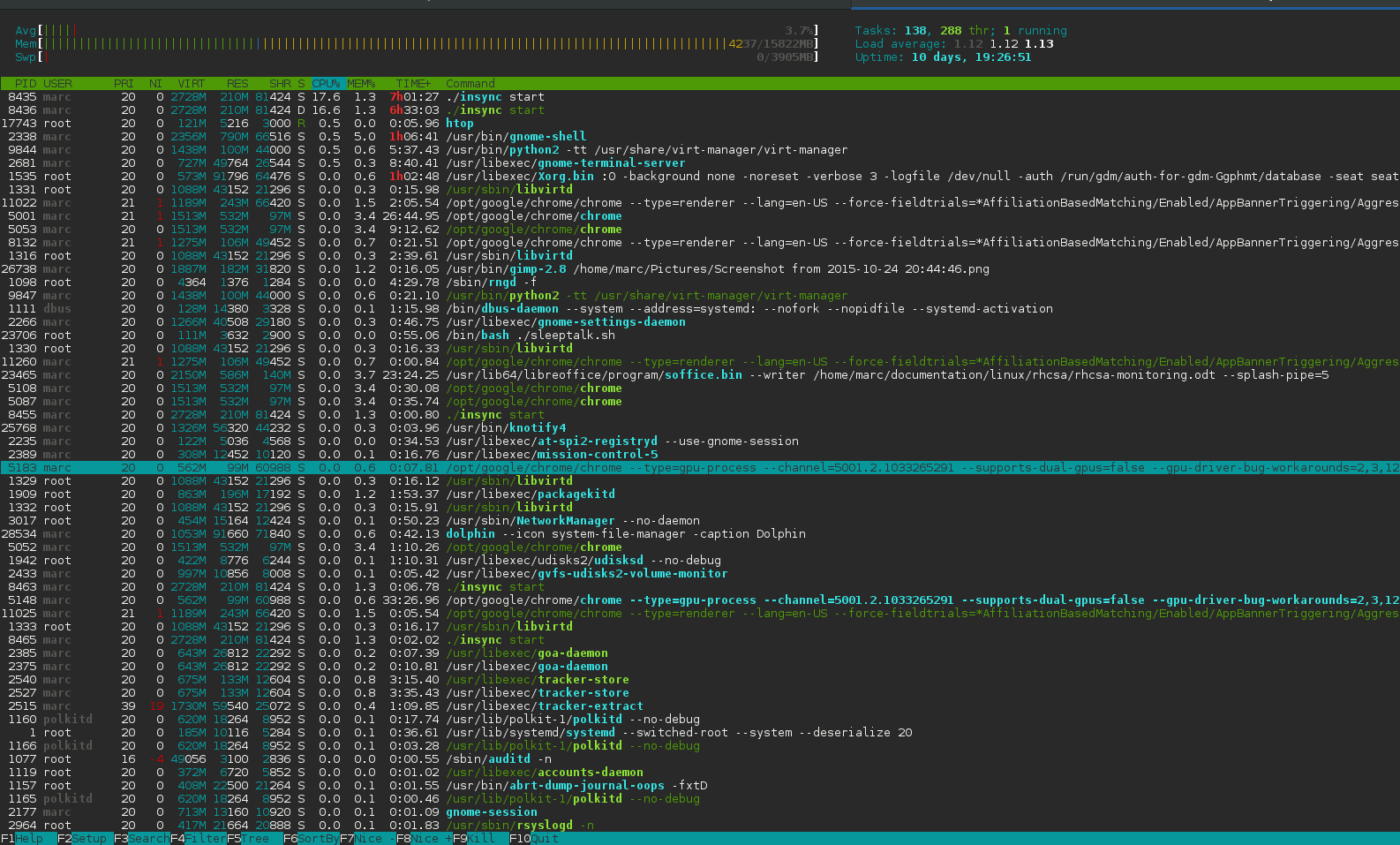
Task: Select the knotify4 process row
Action: [x=700, y=428]
